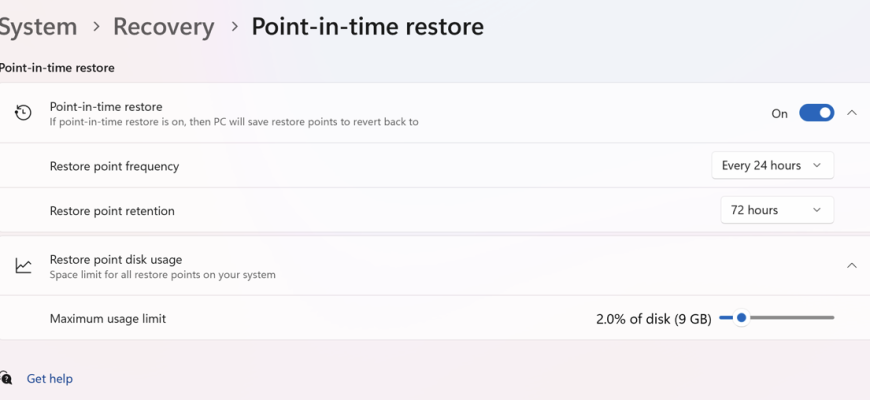Click the Maximum usage limit label

(108, 319)
